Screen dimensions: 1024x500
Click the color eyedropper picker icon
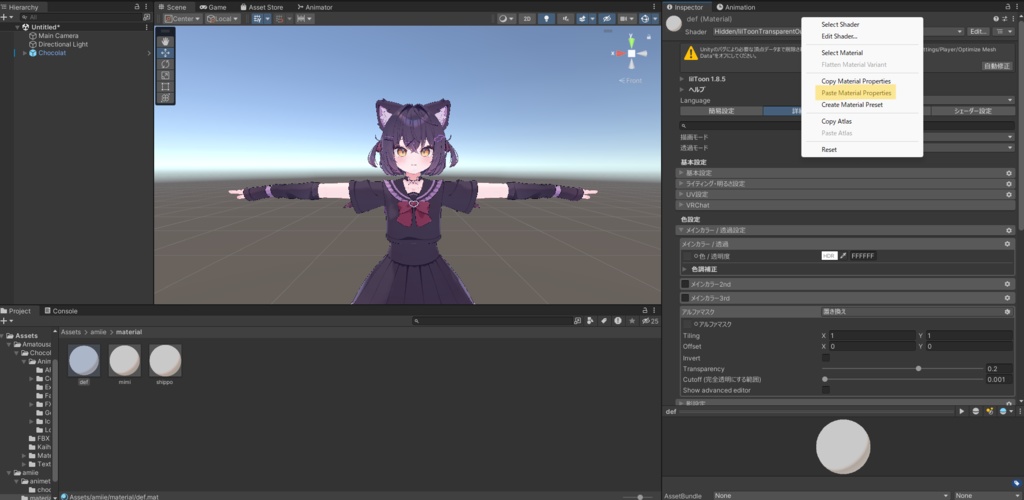click(x=843, y=256)
